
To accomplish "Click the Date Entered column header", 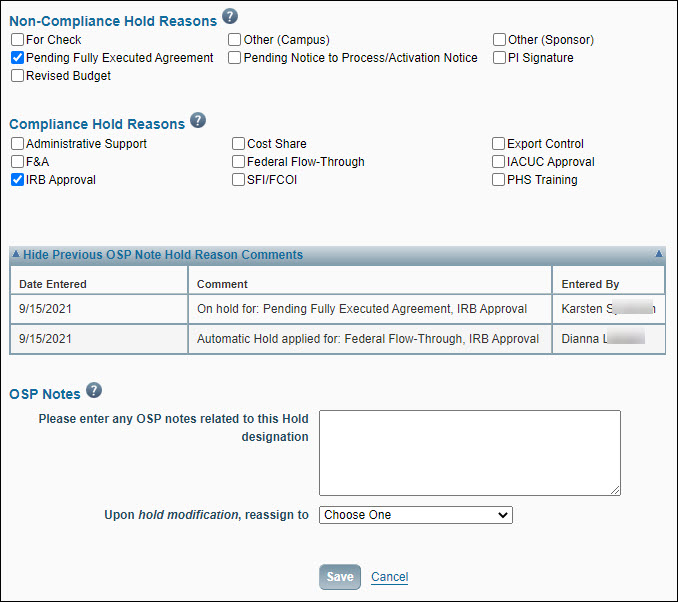I will point(53,285).
